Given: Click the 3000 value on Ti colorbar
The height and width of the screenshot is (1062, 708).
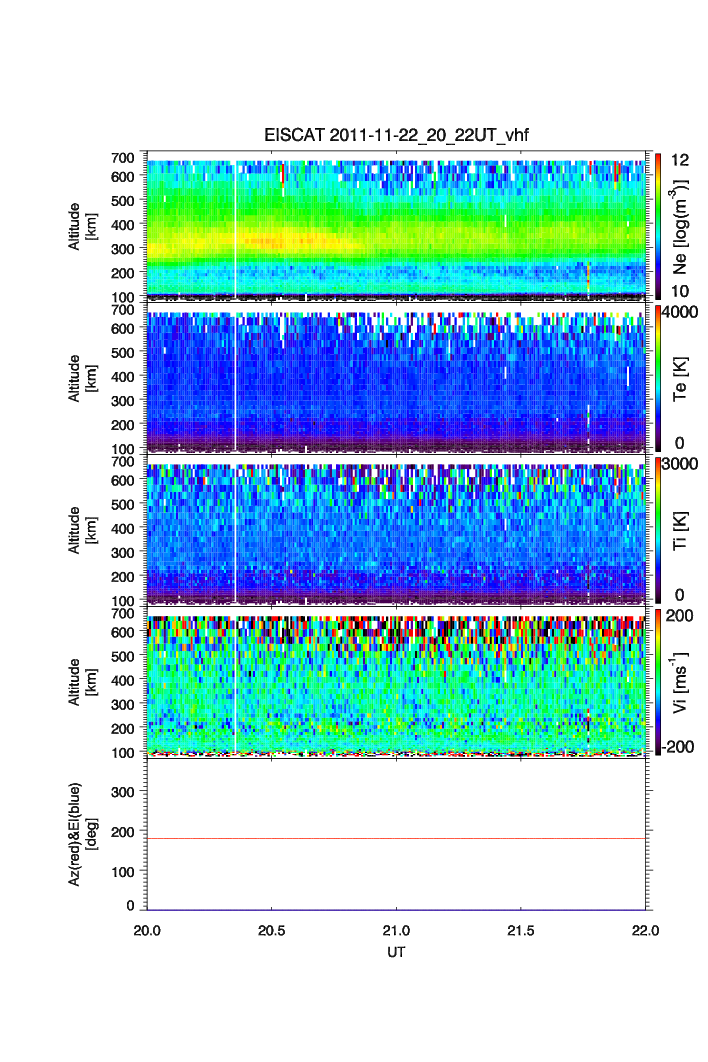Looking at the screenshot, I should (x=680, y=464).
